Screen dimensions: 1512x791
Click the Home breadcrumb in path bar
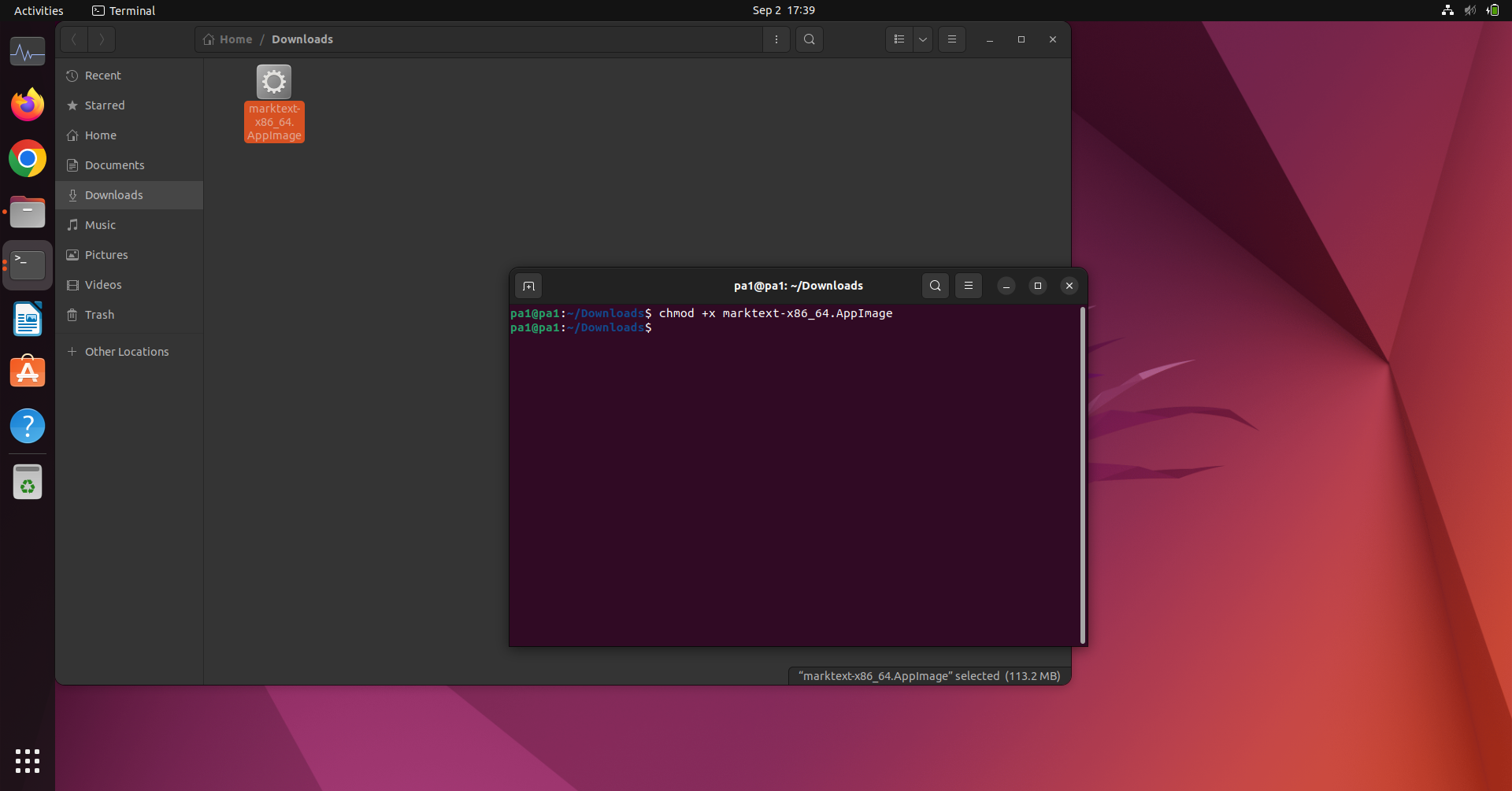click(x=228, y=39)
